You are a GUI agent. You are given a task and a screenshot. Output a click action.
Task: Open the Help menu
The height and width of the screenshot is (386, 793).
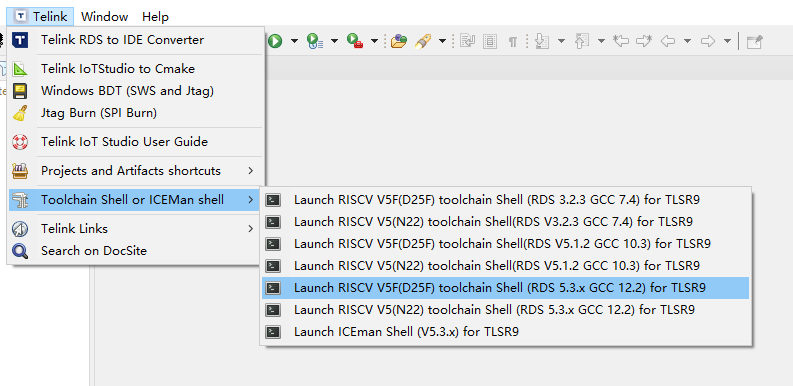click(x=155, y=17)
